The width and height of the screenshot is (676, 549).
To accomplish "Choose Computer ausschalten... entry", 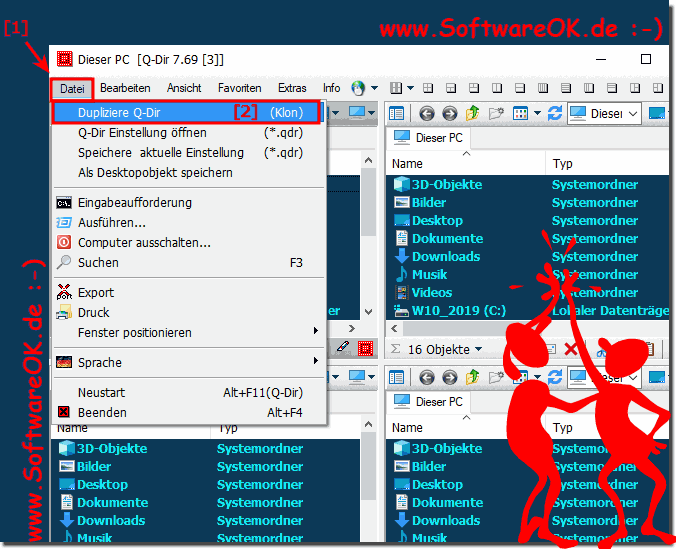I will pos(190,242).
